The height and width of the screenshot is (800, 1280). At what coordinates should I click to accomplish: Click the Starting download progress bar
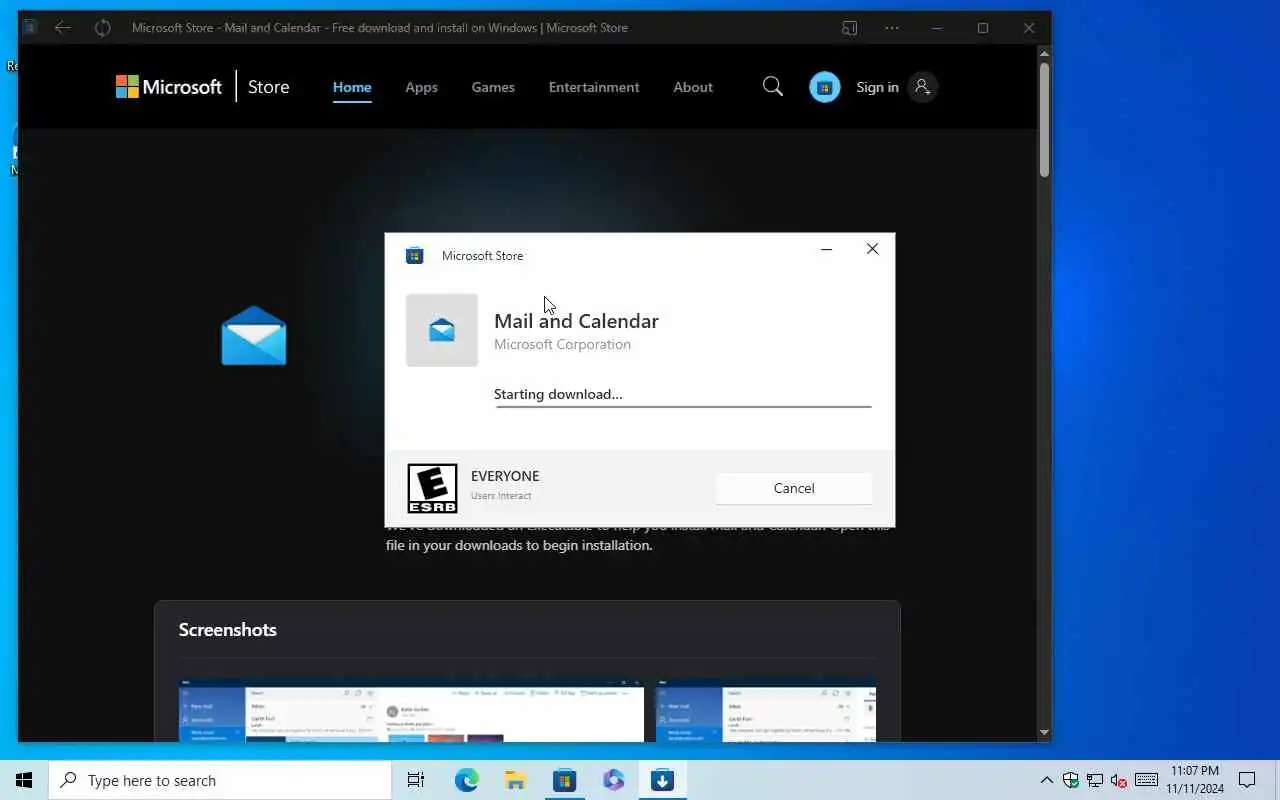click(683, 407)
